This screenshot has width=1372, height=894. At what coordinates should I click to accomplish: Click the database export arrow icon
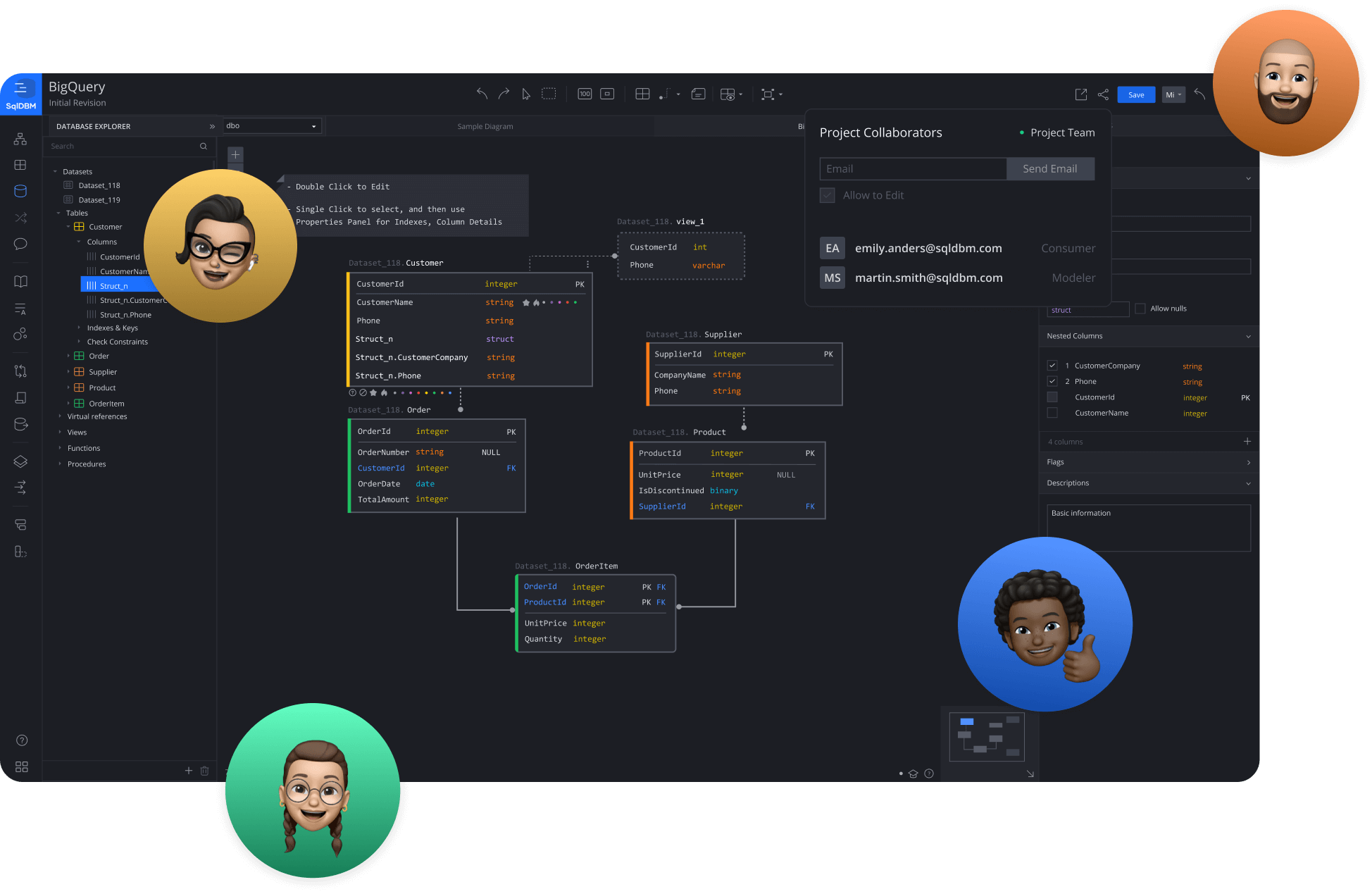click(x=20, y=424)
